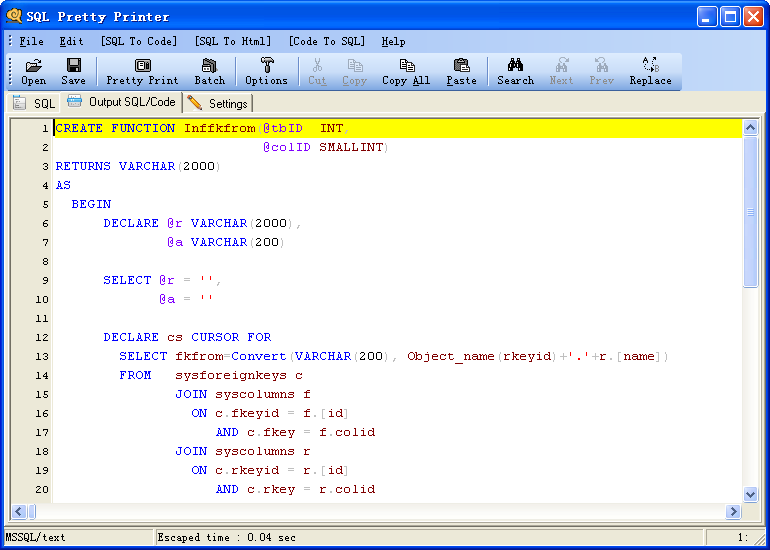Click the MSSQL/text status bar entry
Screen dimensions: 770x550
pyautogui.click(x=35, y=537)
